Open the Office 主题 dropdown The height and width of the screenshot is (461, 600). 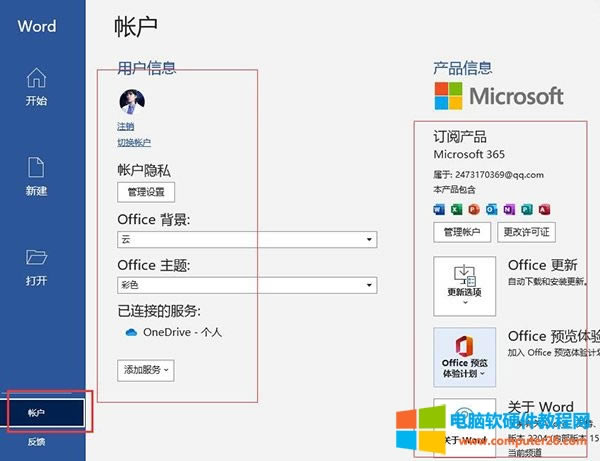pyautogui.click(x=246, y=285)
